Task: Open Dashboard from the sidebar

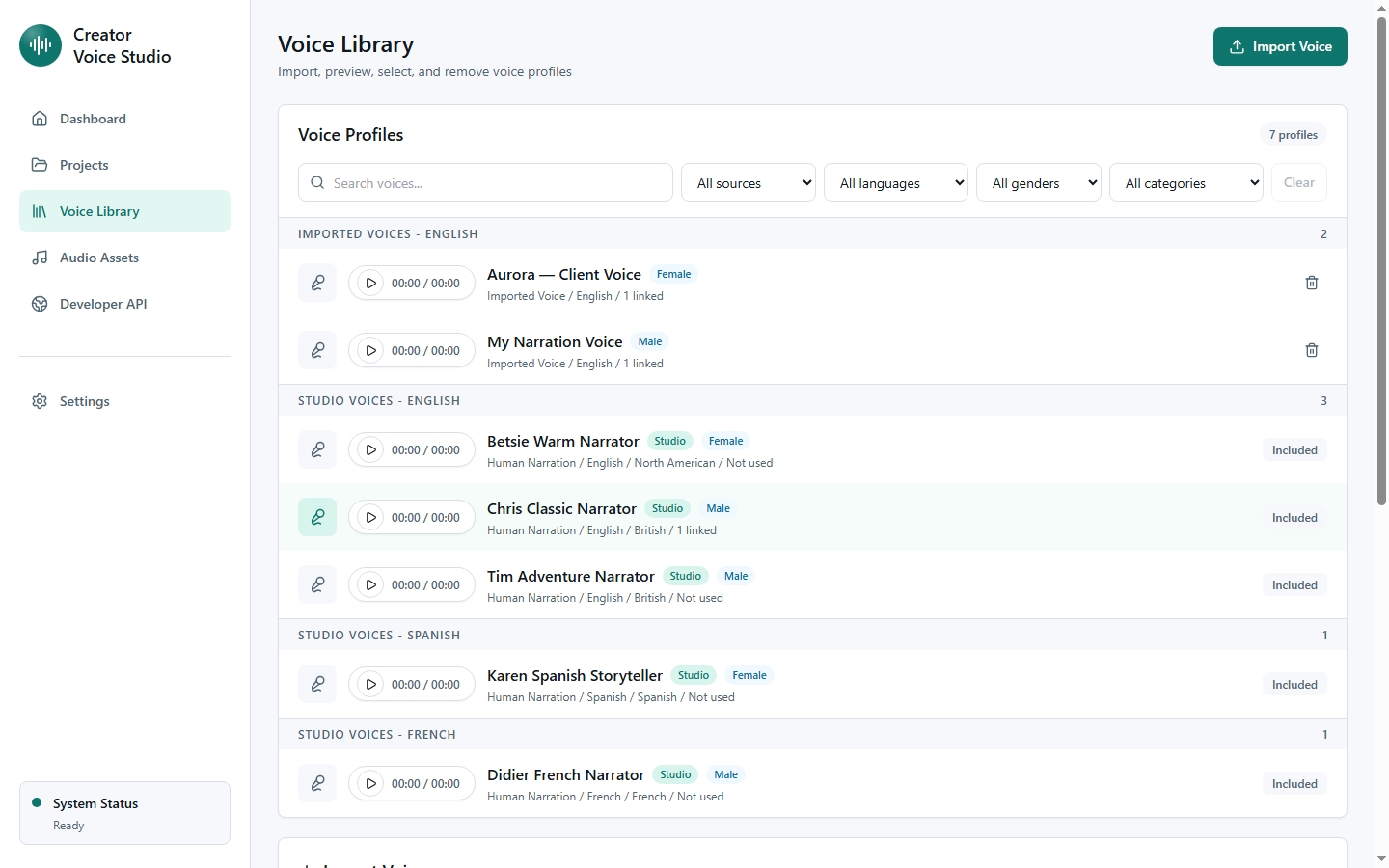Action: (124, 119)
